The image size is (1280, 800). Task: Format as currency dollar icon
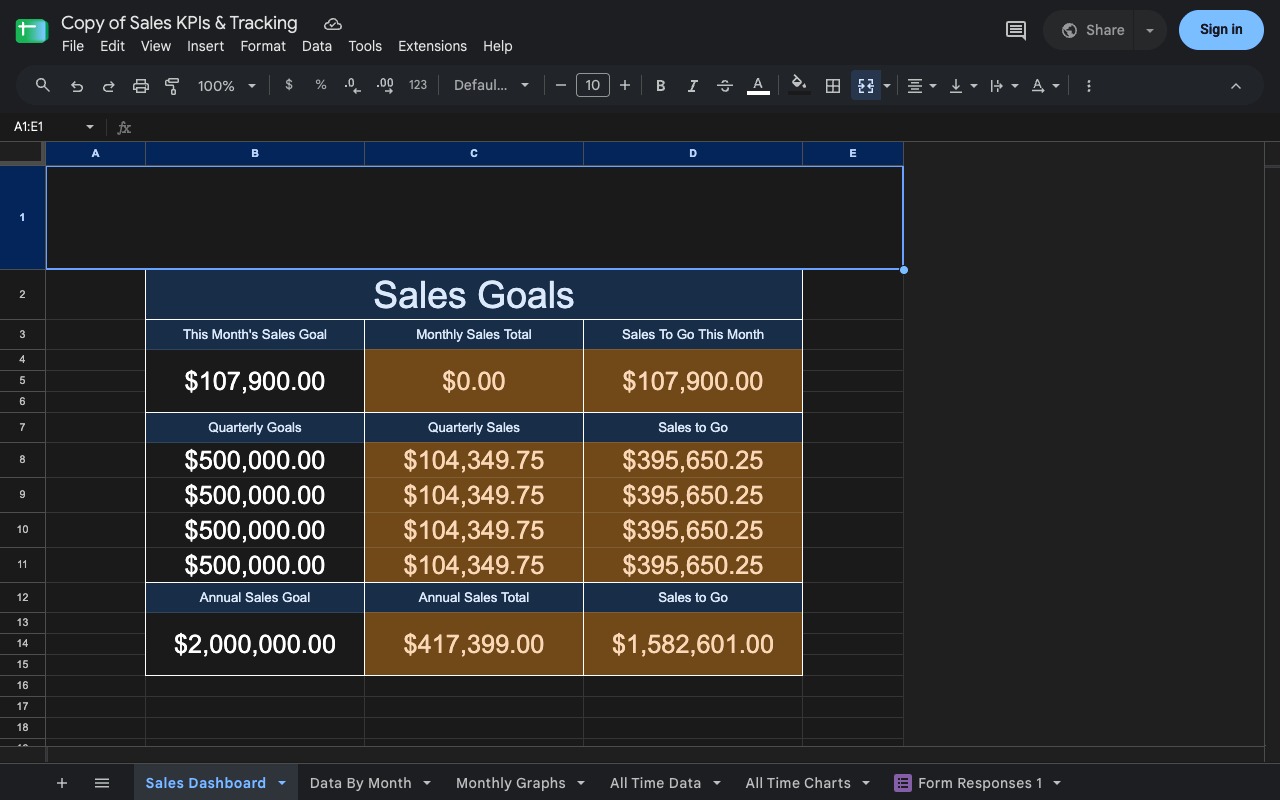coord(289,85)
